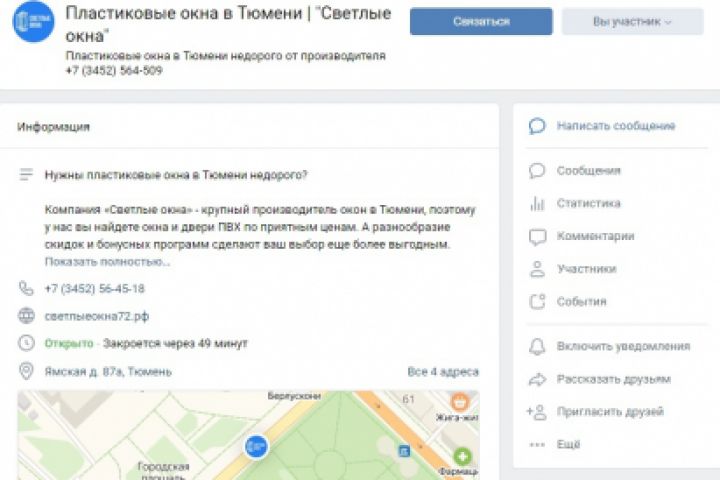Click the Написать сообщение speech bubble icon
This screenshot has height=480, width=720.
click(538, 127)
